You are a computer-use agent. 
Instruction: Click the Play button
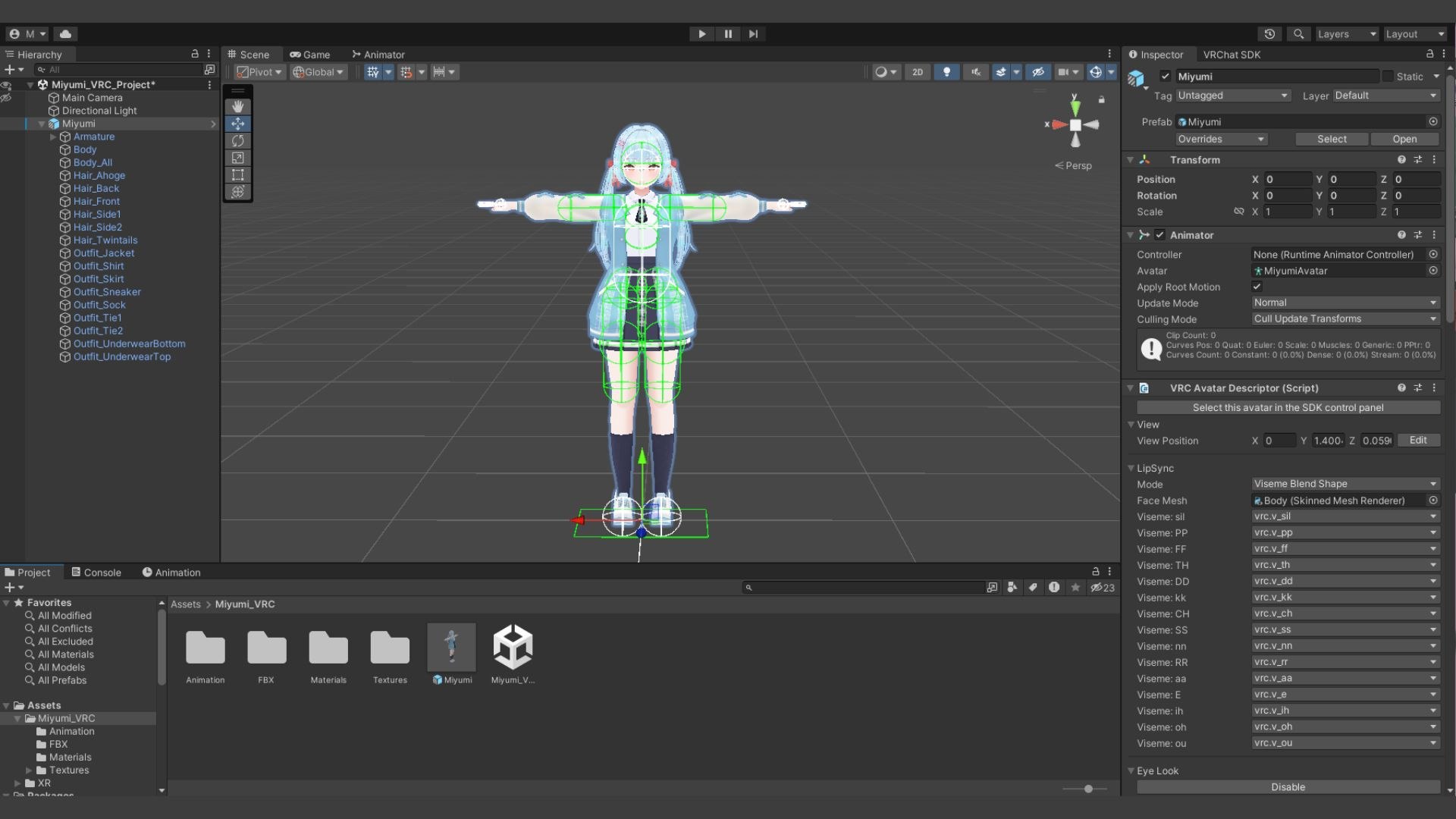[702, 34]
